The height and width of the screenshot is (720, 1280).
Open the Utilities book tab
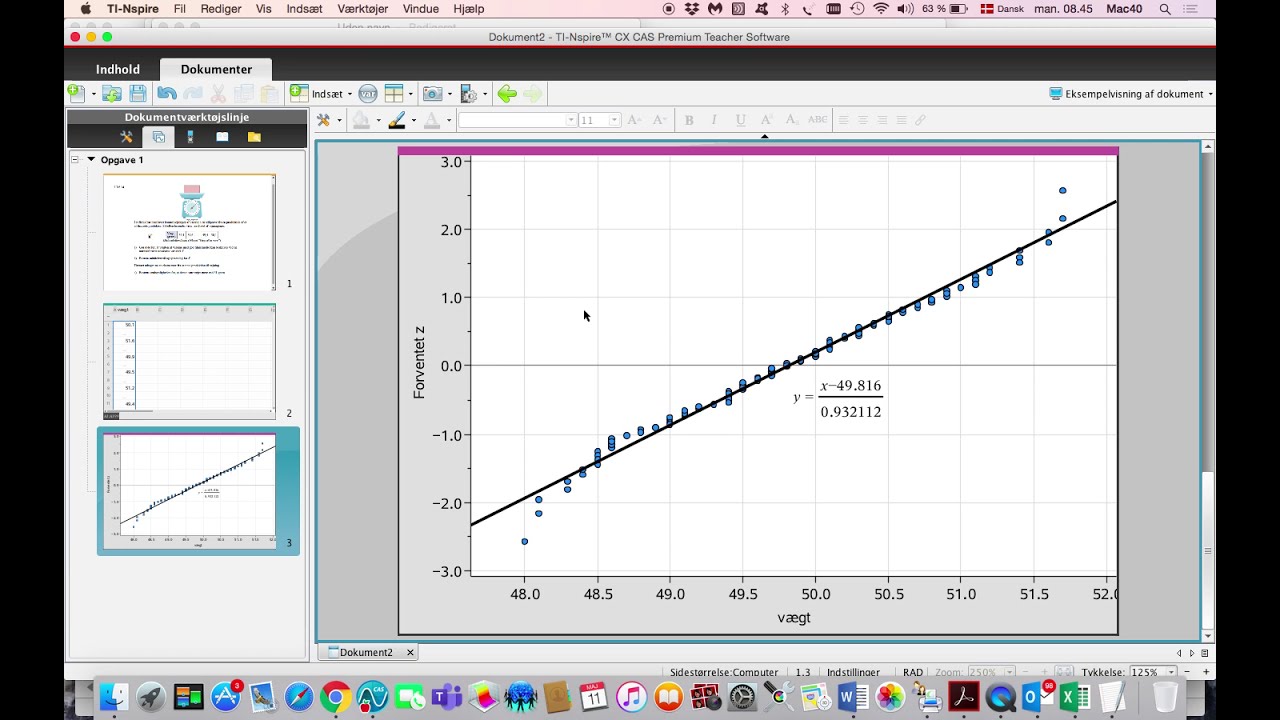coord(222,137)
